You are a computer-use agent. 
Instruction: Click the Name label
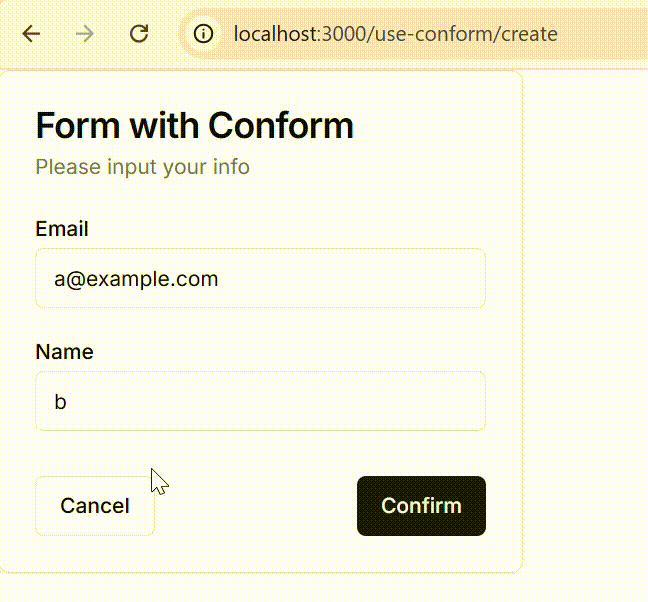click(x=64, y=352)
